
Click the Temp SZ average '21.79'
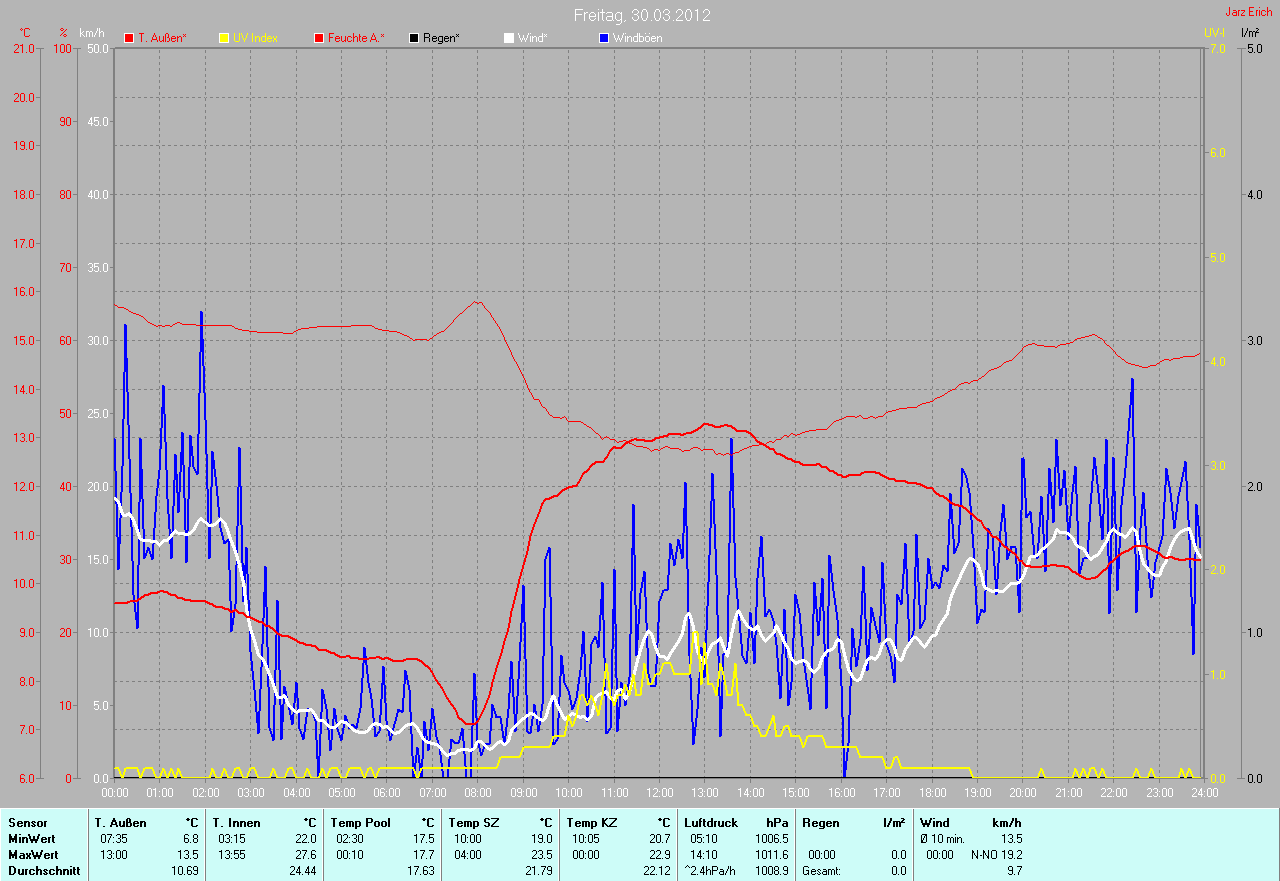click(539, 871)
